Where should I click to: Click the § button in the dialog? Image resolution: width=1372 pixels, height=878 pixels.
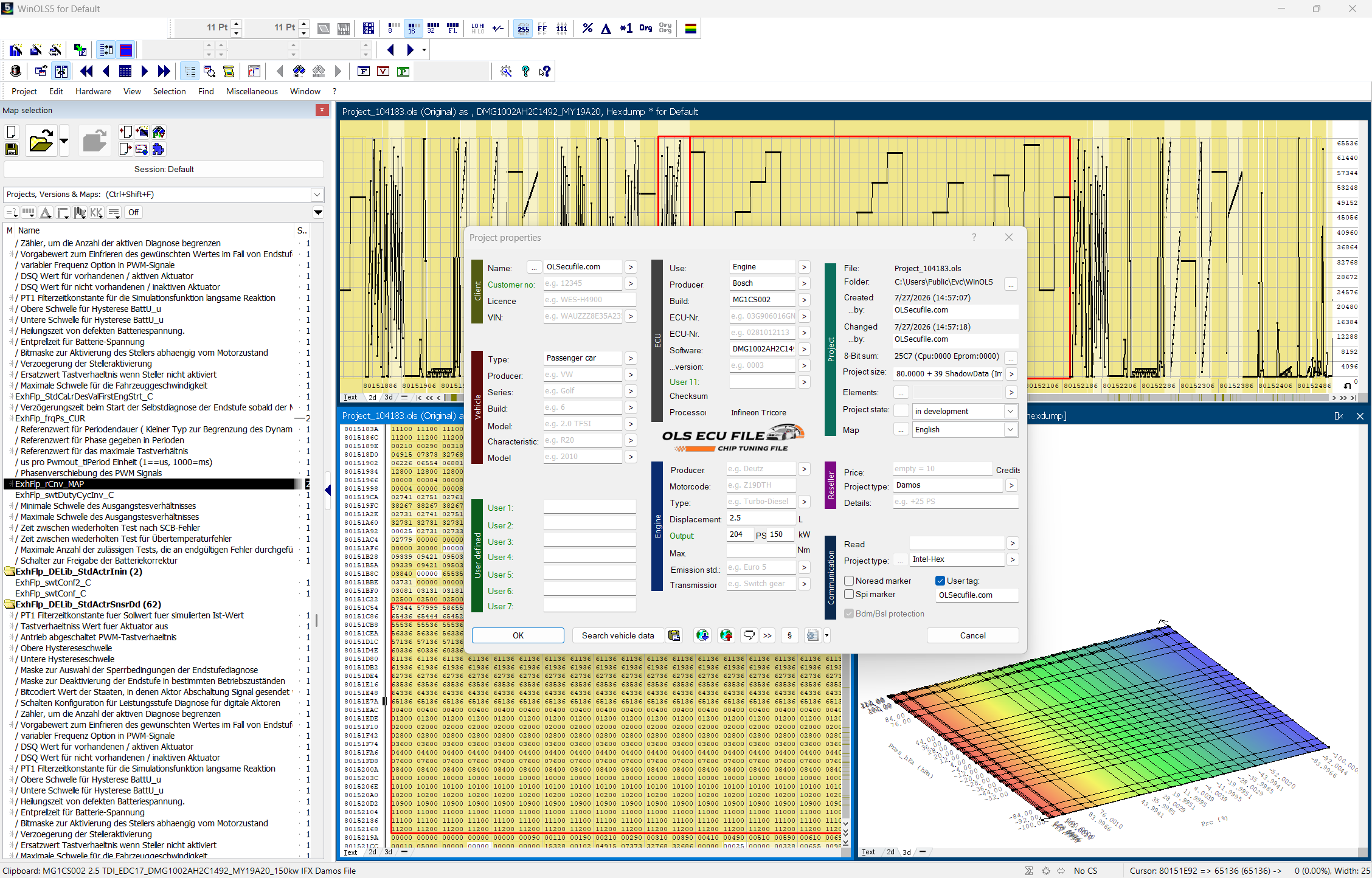pyautogui.click(x=789, y=635)
